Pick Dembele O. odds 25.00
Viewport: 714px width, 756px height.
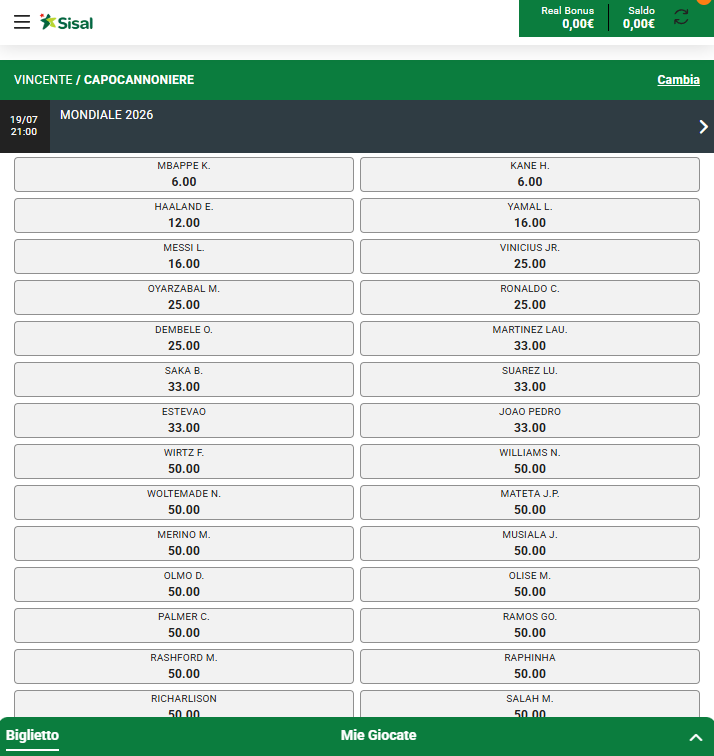(184, 338)
